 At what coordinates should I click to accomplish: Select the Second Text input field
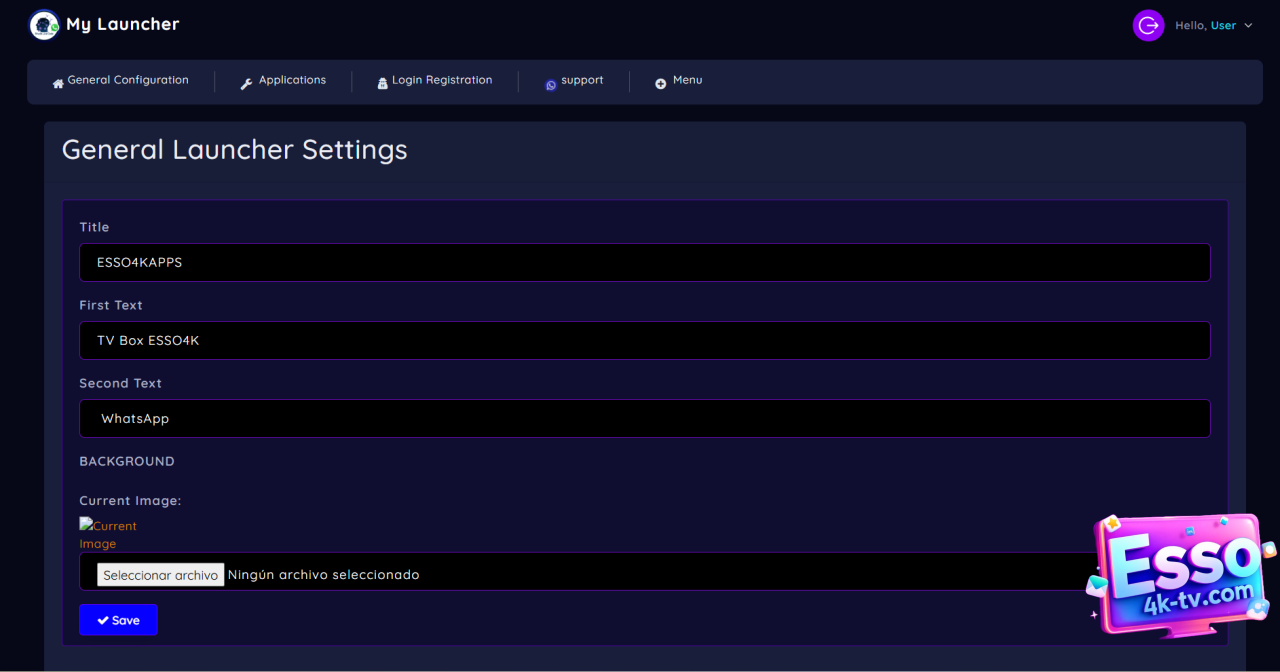(x=644, y=418)
